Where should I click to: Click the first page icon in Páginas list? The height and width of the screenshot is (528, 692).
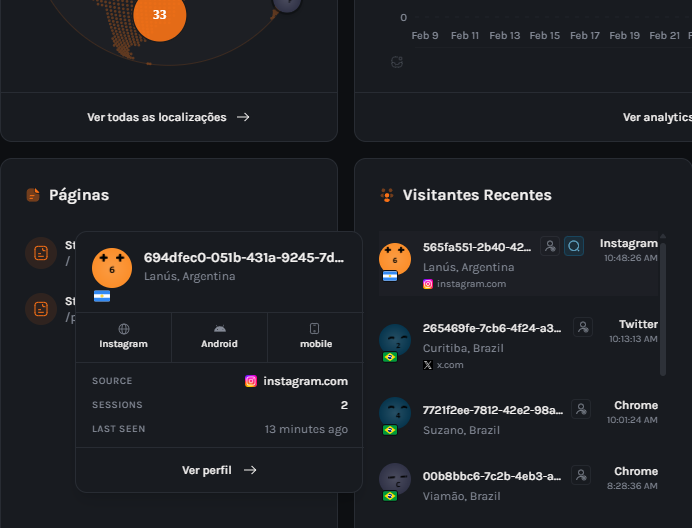coord(41,253)
